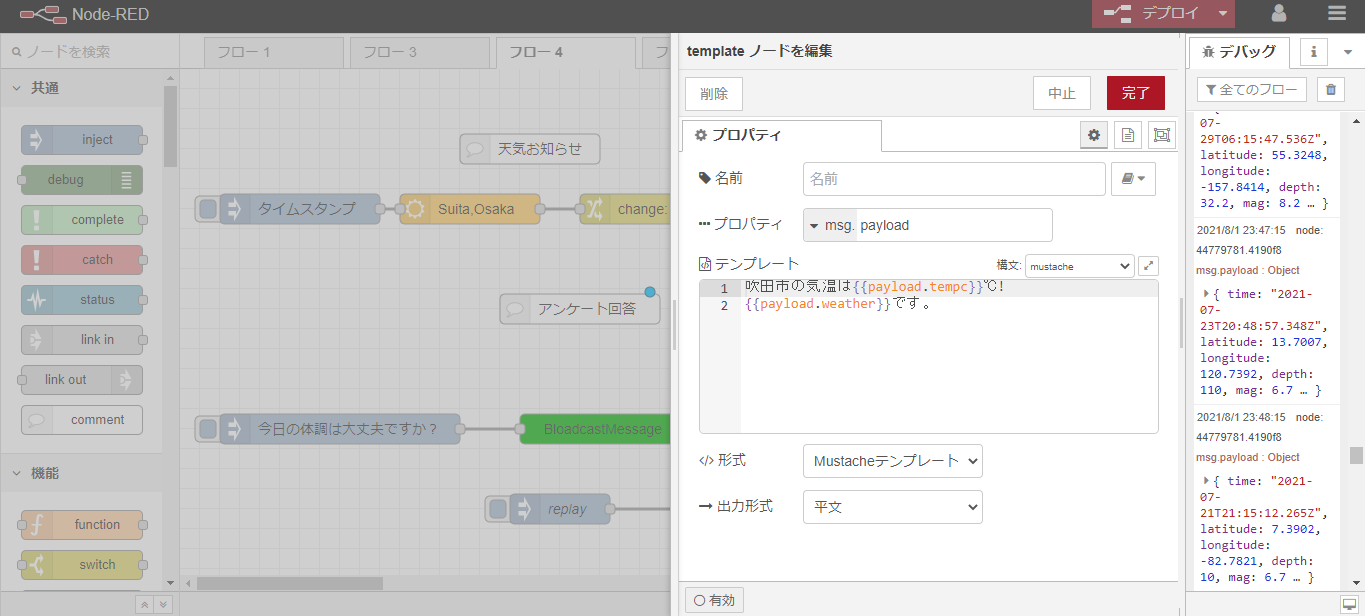Viewport: 1365px width, 616px height.
Task: Select the link out node in palette
Action: click(x=82, y=380)
